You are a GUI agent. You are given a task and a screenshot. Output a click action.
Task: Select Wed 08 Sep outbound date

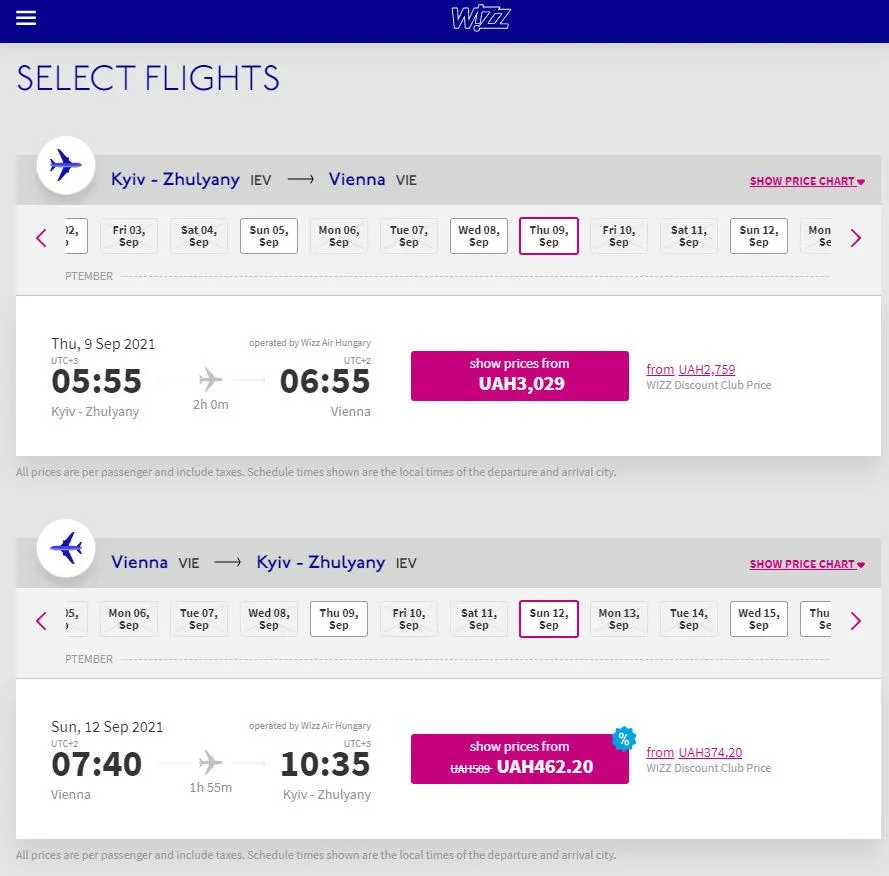tap(479, 236)
